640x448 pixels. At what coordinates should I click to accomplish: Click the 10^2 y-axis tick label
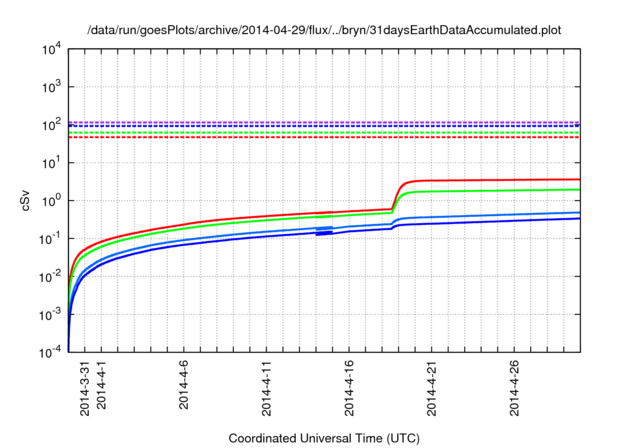click(x=51, y=125)
